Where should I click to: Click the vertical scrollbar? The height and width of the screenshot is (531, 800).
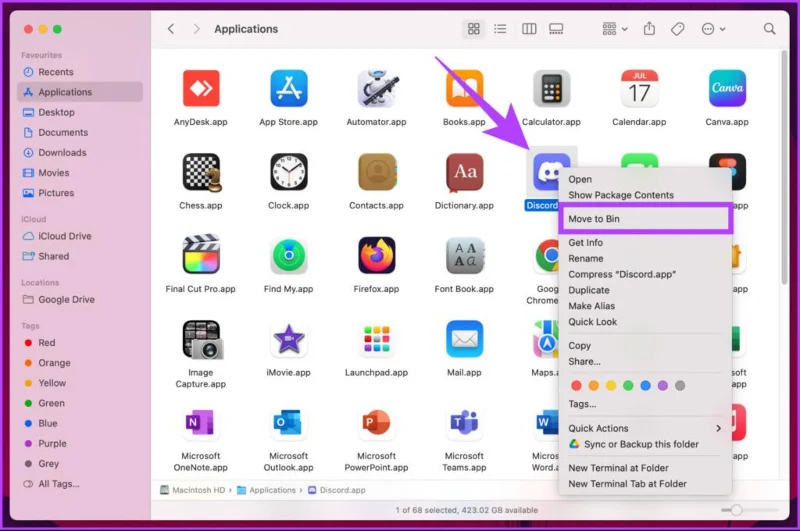click(784, 167)
